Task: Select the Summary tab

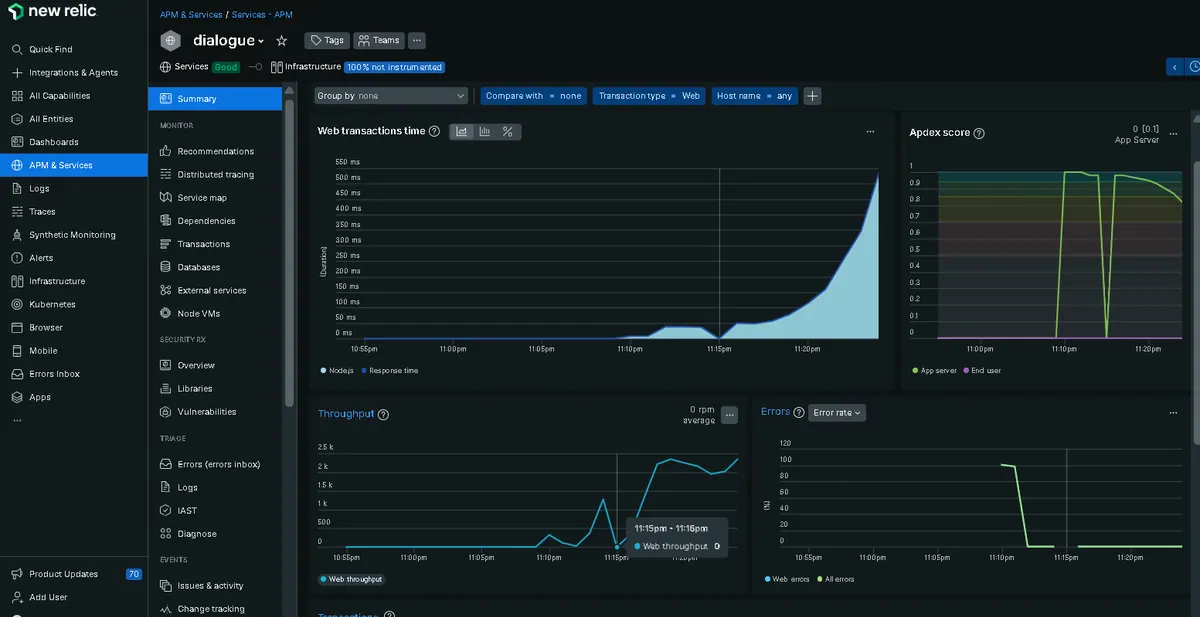Action: 215,99
